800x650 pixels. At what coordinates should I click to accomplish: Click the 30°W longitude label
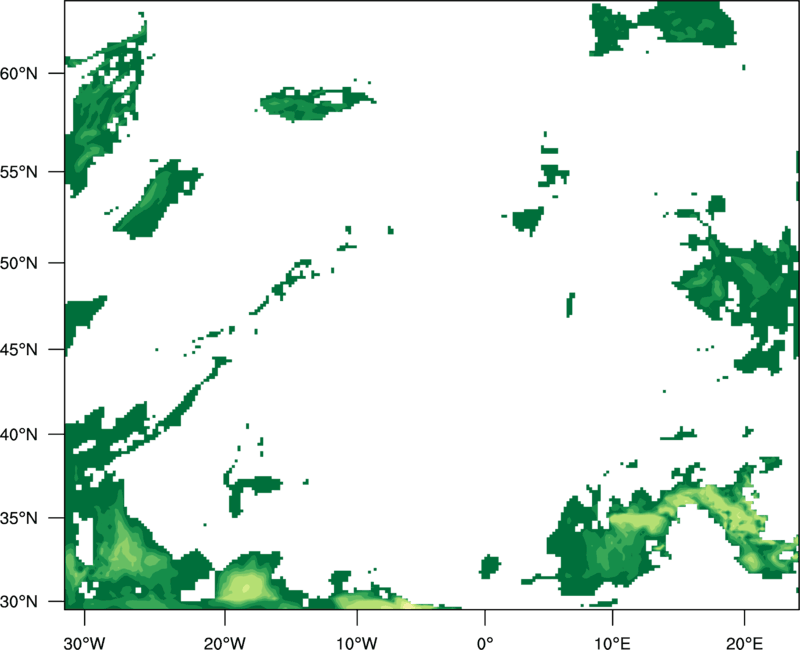[84, 643]
